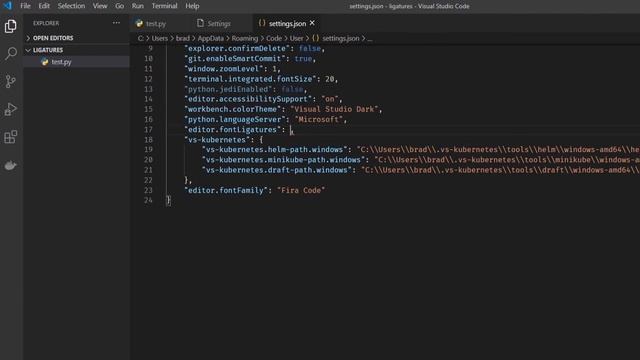Click "vs-kubernetes.helm-path.windows" key text
This screenshot has height=360, width=640.
click(x=274, y=150)
